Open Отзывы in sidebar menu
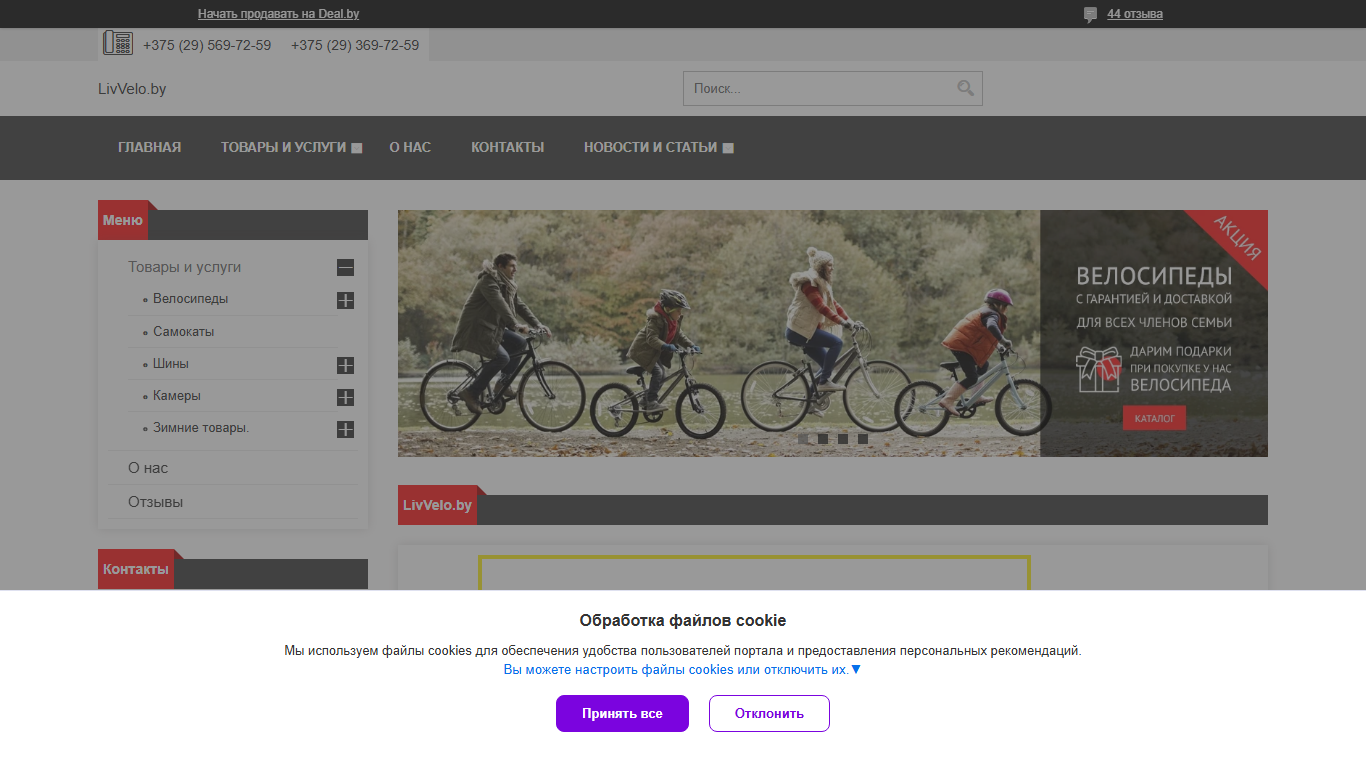The width and height of the screenshot is (1366, 768). coord(155,502)
